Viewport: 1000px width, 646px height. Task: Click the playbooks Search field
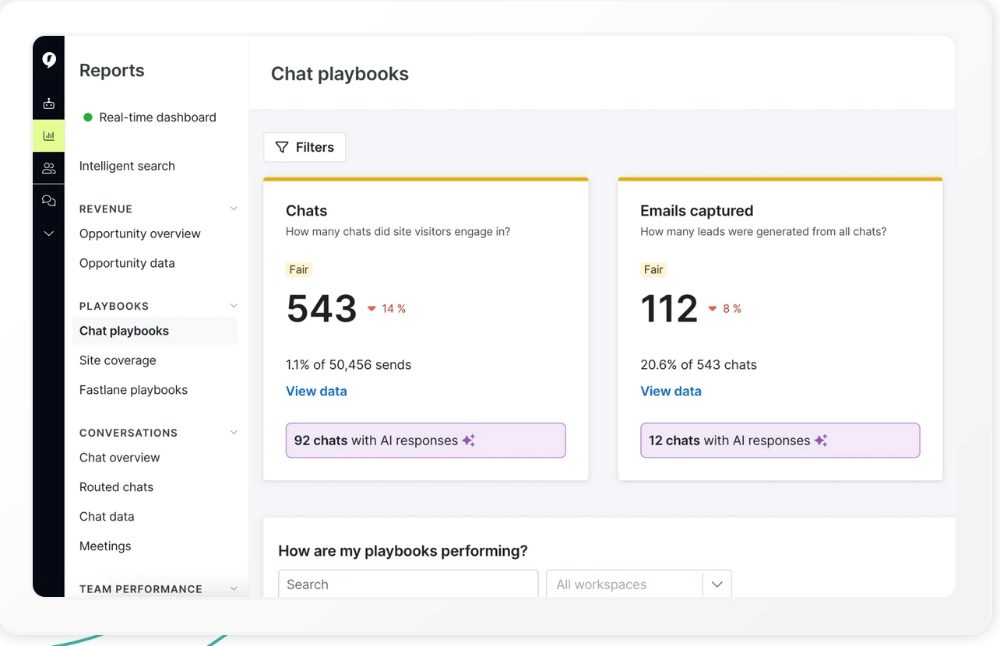(408, 584)
